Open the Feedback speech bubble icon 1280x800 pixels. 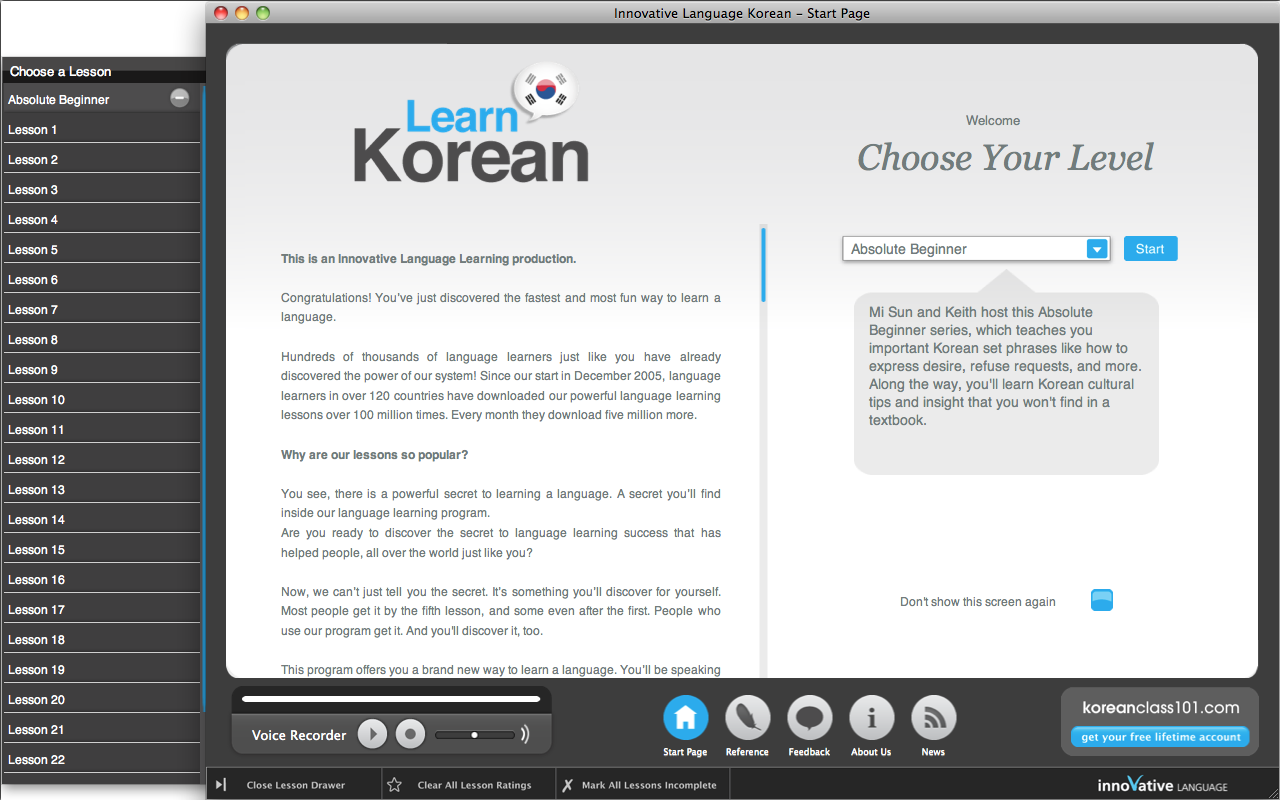pos(809,718)
